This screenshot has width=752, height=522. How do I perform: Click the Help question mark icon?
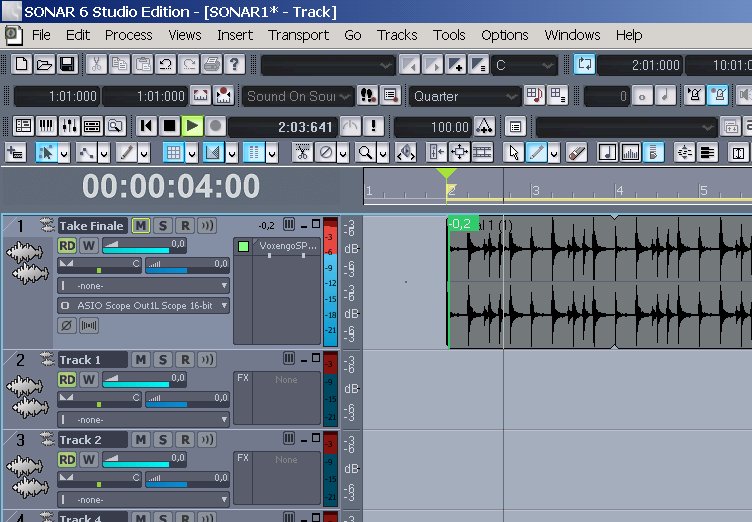click(x=235, y=64)
